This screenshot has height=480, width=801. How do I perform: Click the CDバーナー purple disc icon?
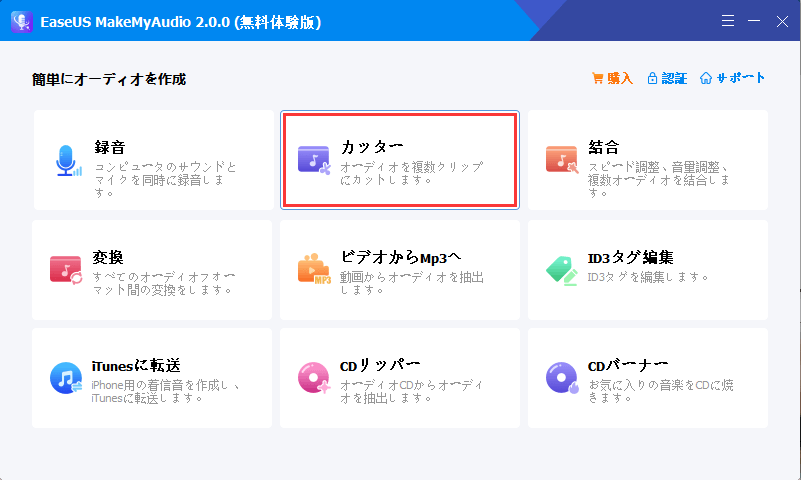562,378
